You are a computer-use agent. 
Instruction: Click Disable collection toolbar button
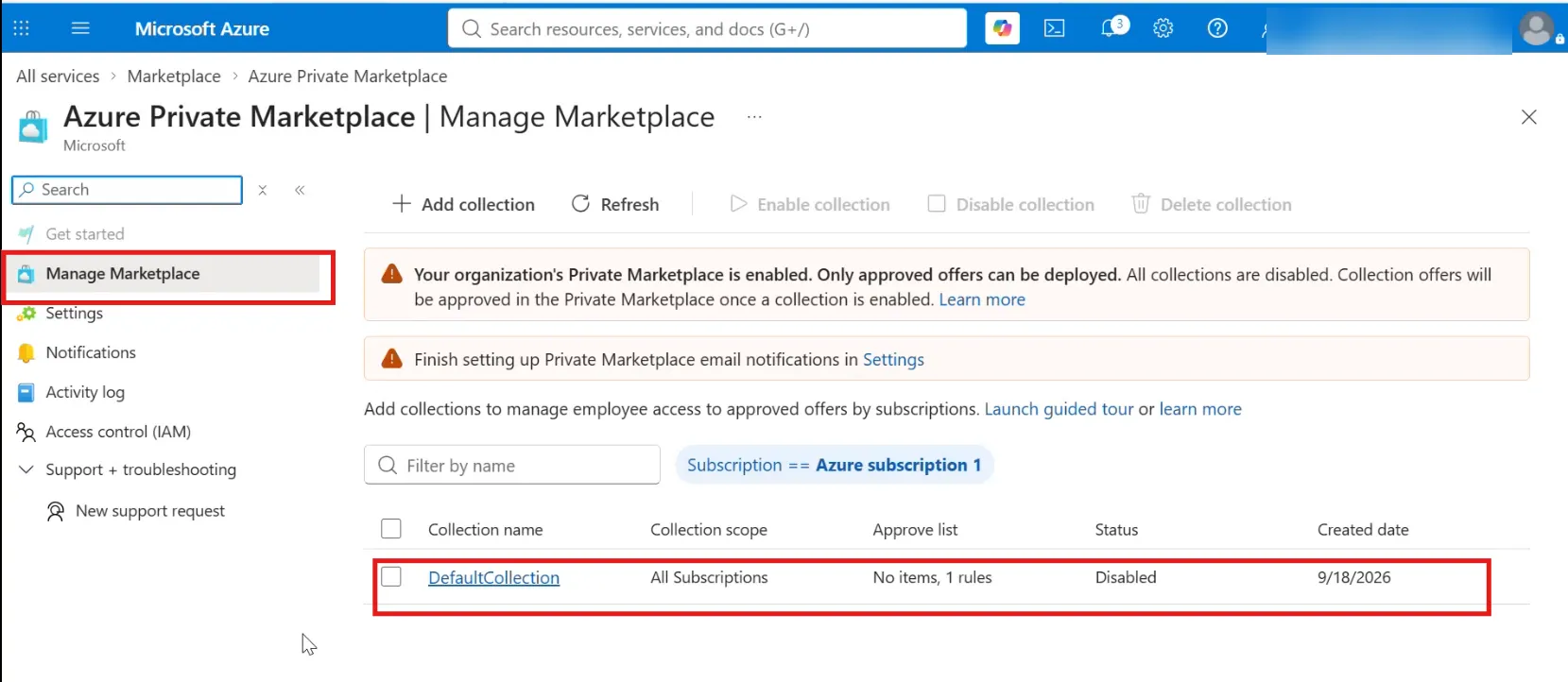click(x=1011, y=204)
